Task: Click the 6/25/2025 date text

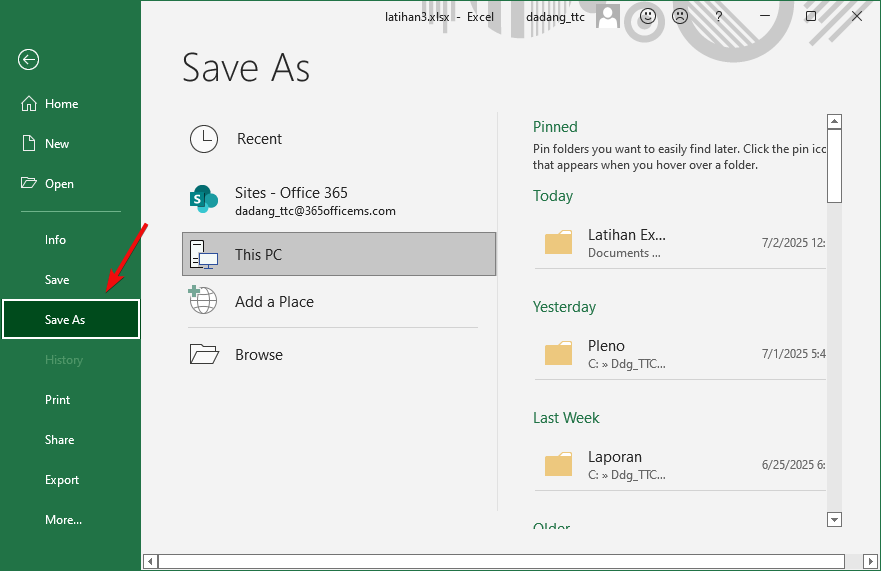Action: pyautogui.click(x=793, y=465)
